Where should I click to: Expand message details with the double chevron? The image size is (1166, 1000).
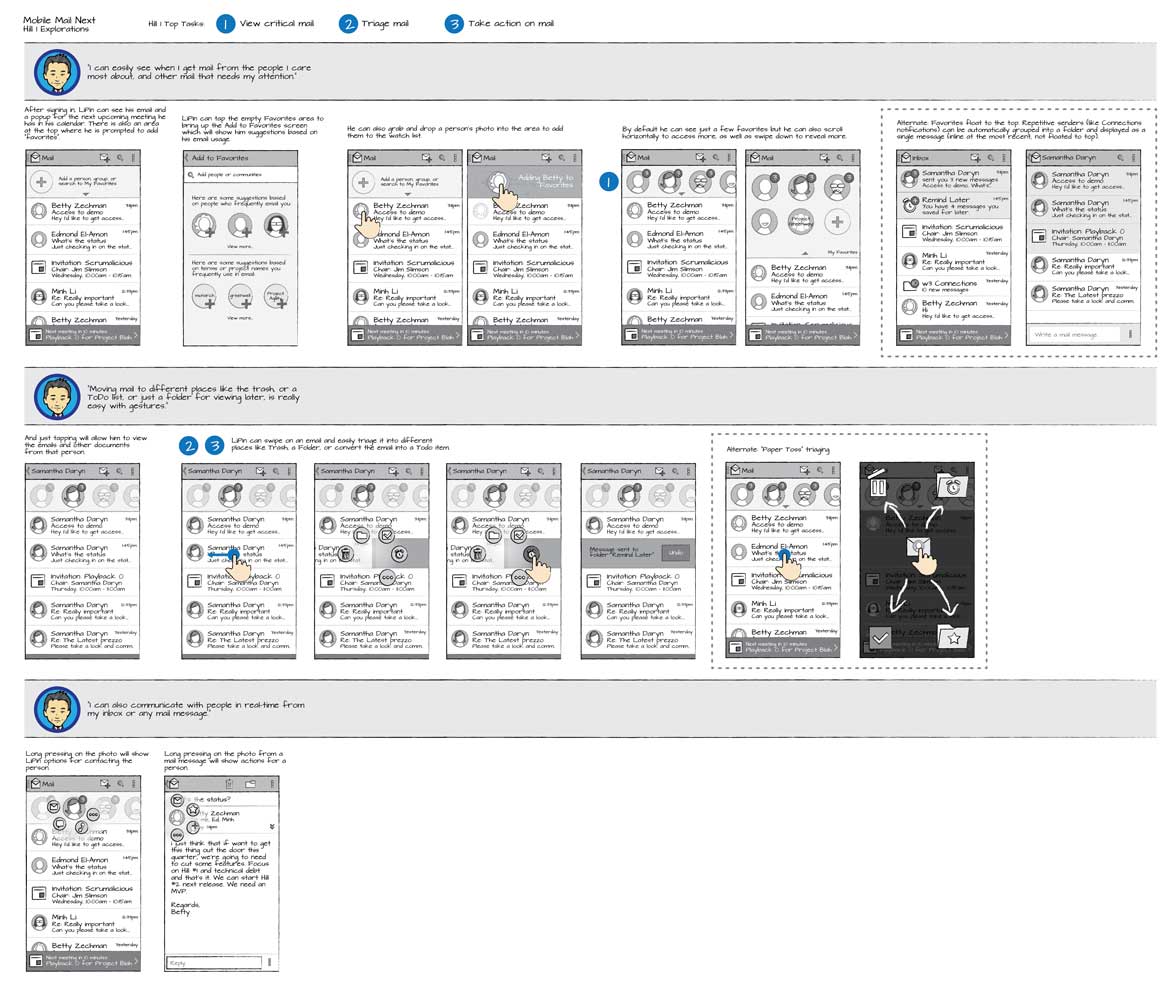[272, 827]
